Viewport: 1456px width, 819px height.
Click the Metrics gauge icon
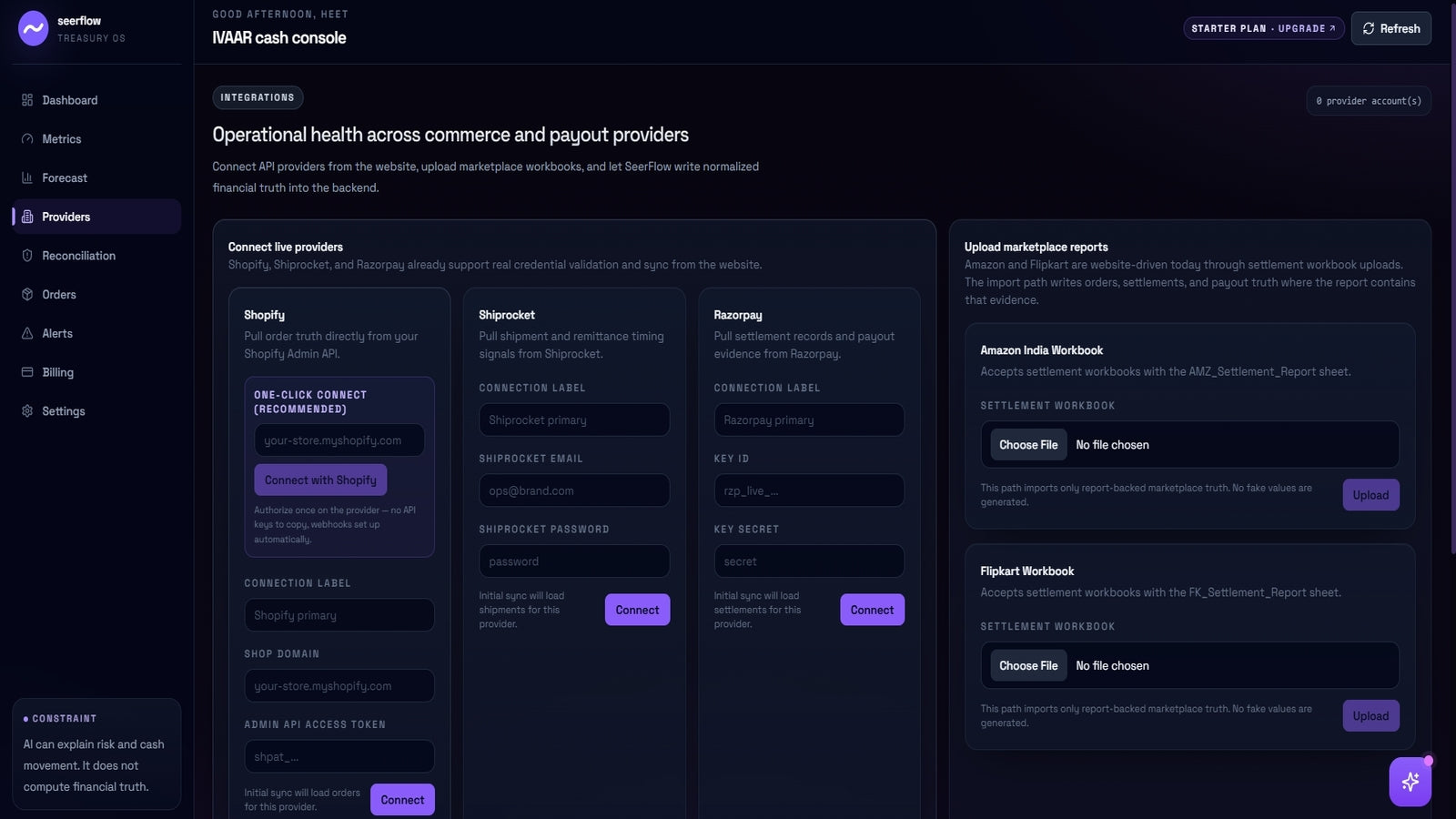coord(27,139)
